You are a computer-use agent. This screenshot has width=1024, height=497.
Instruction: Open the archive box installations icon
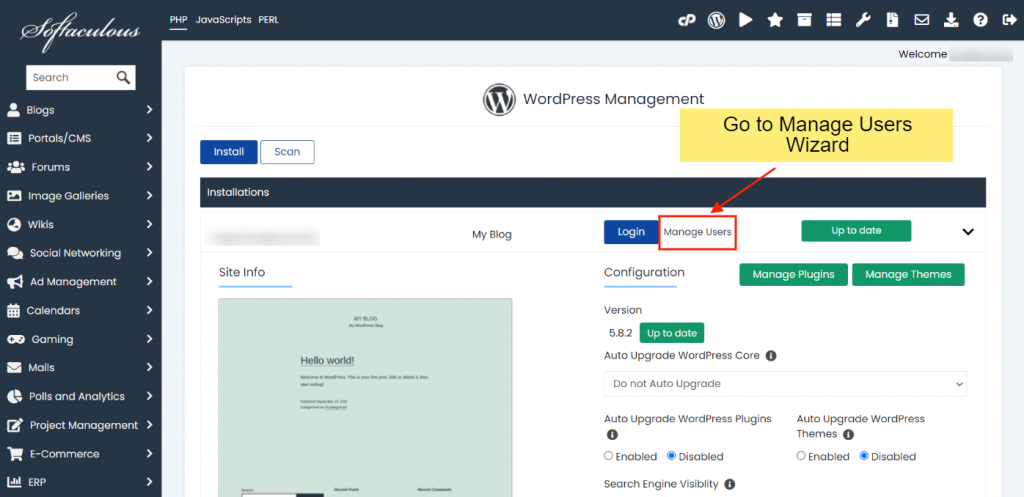point(805,20)
